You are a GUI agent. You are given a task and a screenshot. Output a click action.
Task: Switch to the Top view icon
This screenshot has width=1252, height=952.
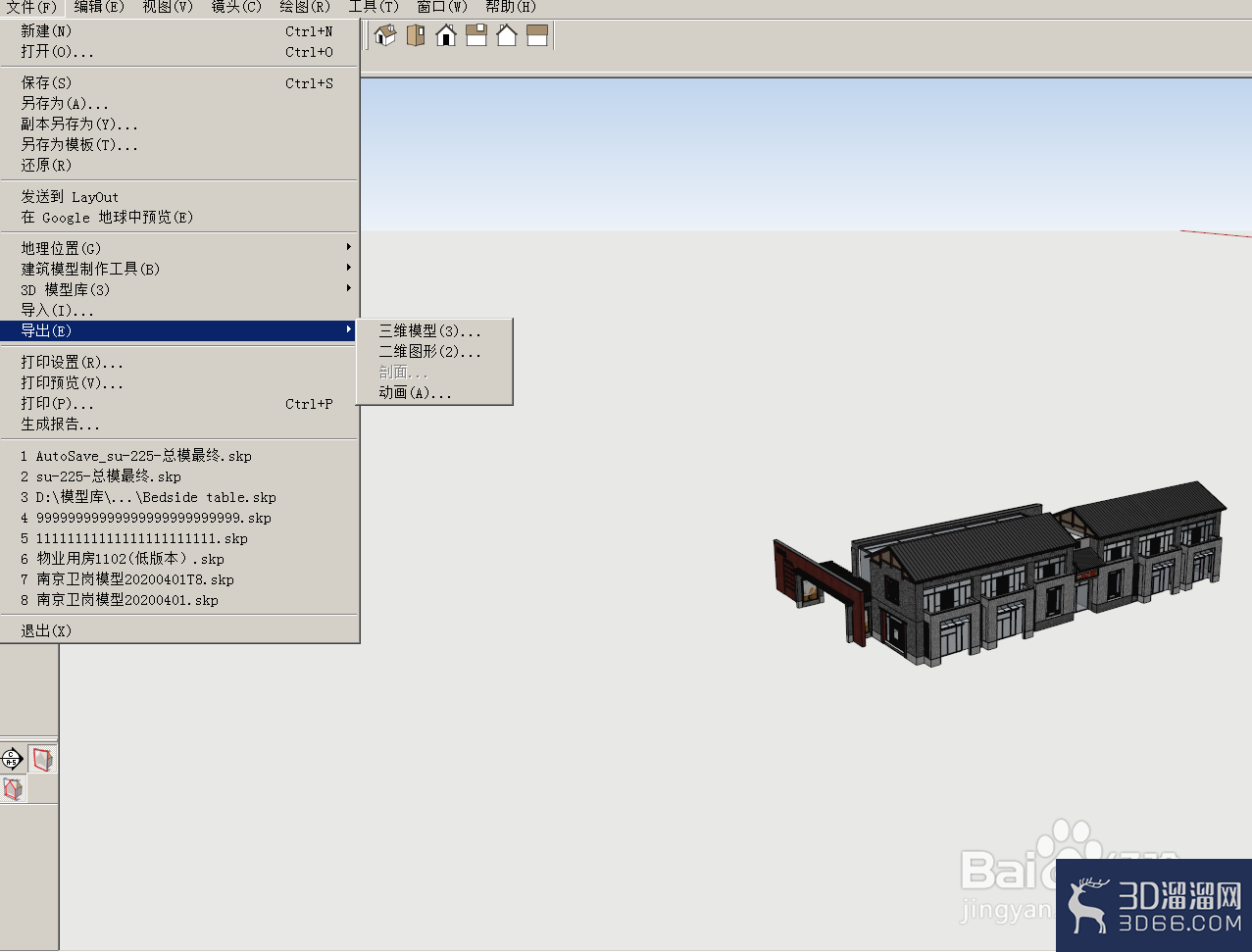tap(416, 36)
